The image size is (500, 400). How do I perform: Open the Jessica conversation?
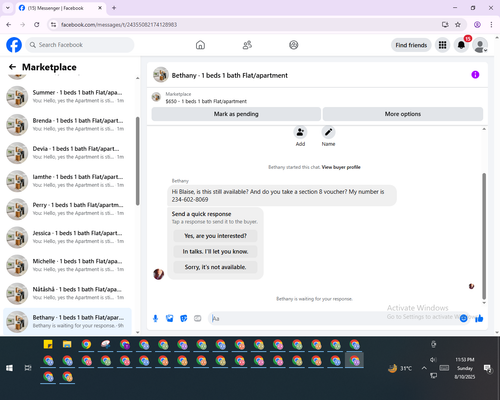67,237
